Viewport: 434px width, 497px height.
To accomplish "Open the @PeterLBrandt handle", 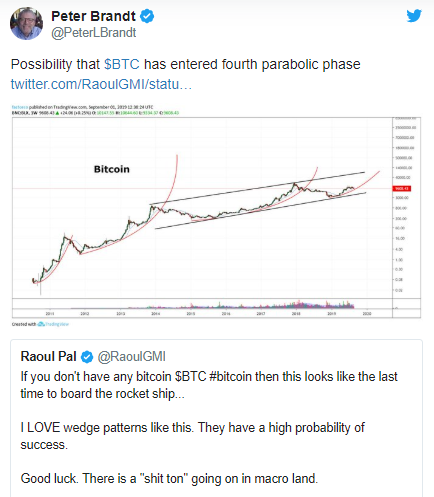I will [x=94, y=33].
